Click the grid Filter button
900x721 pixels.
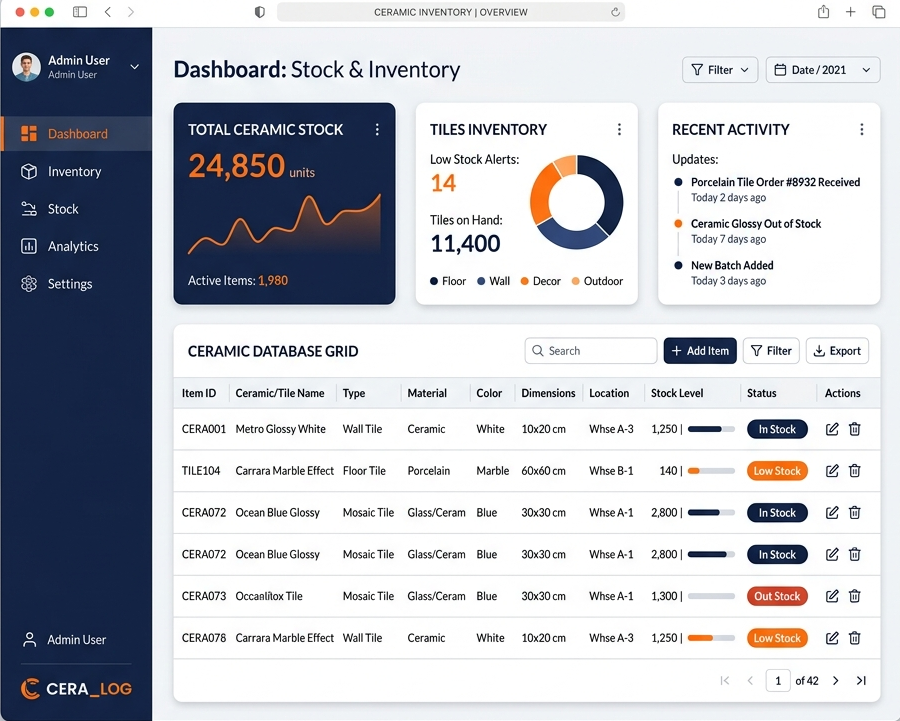(x=771, y=351)
